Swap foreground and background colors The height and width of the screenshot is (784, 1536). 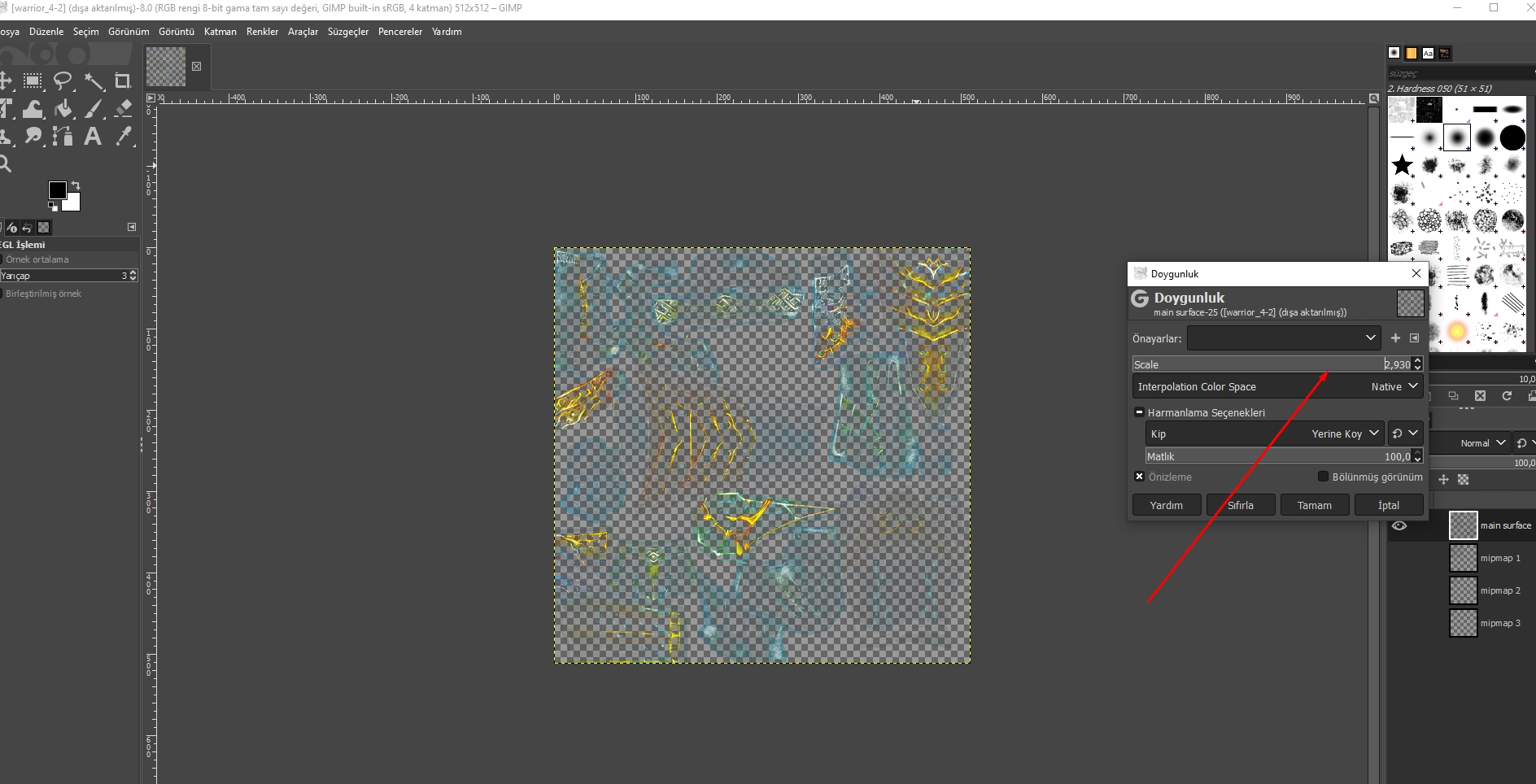(76, 185)
